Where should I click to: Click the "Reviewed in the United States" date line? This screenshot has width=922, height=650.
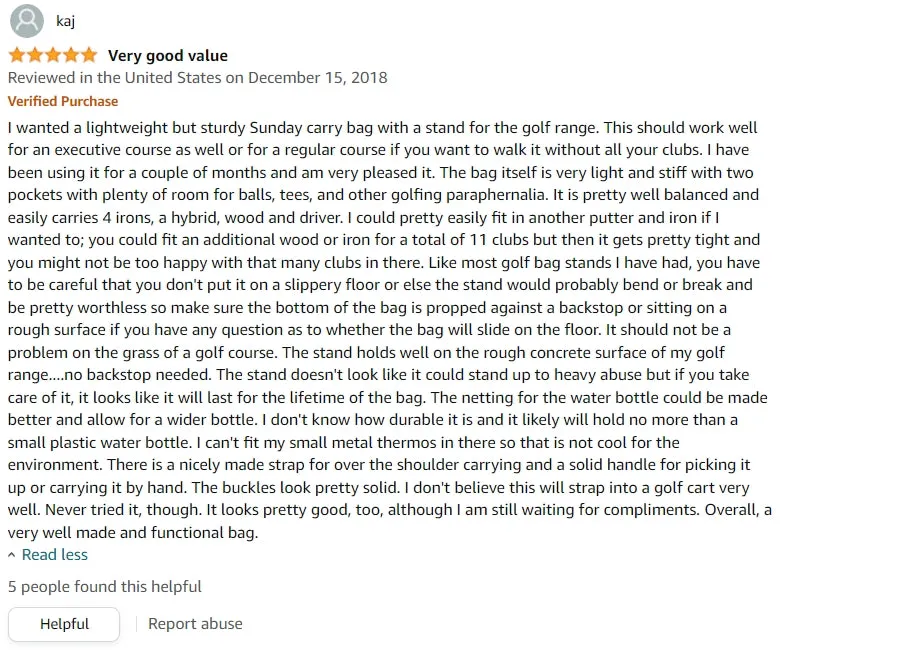point(198,78)
